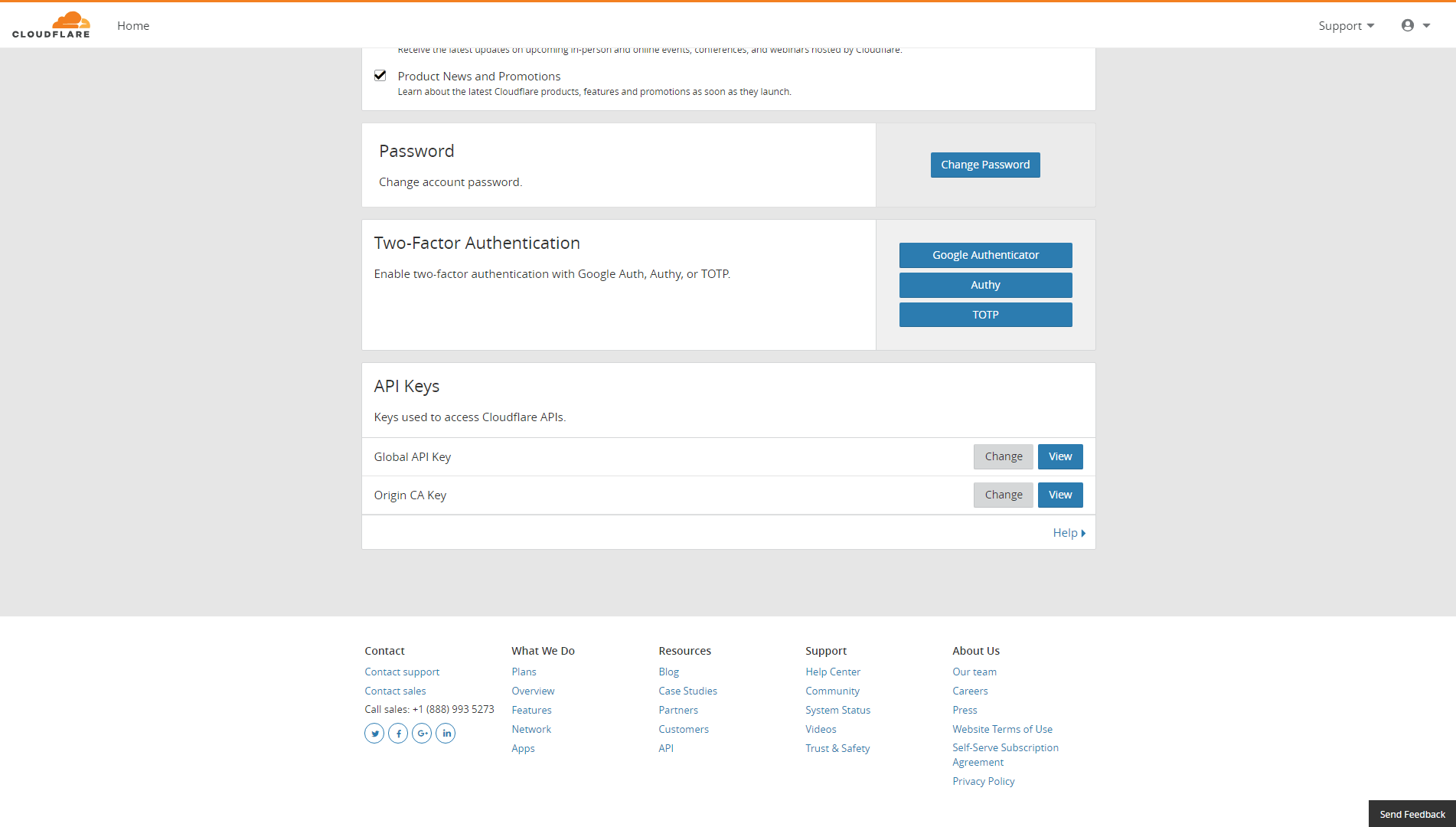Image resolution: width=1456 pixels, height=827 pixels.
Task: Select TOTP two-factor option
Action: click(x=985, y=315)
